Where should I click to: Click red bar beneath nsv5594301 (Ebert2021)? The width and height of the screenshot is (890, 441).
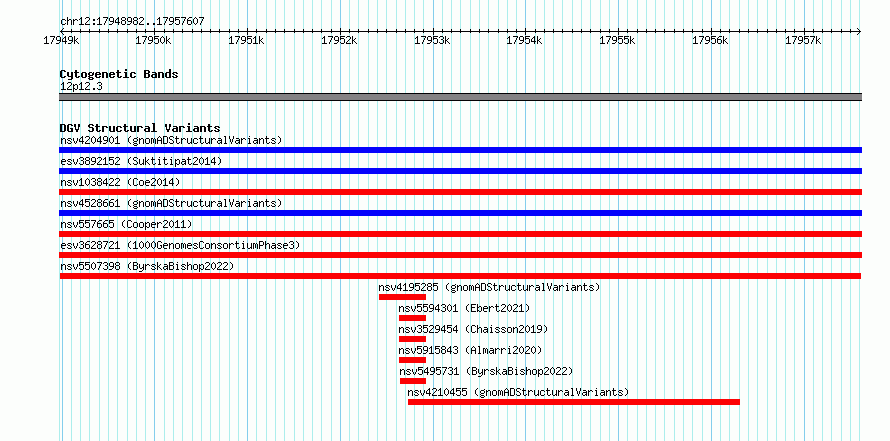(x=412, y=318)
